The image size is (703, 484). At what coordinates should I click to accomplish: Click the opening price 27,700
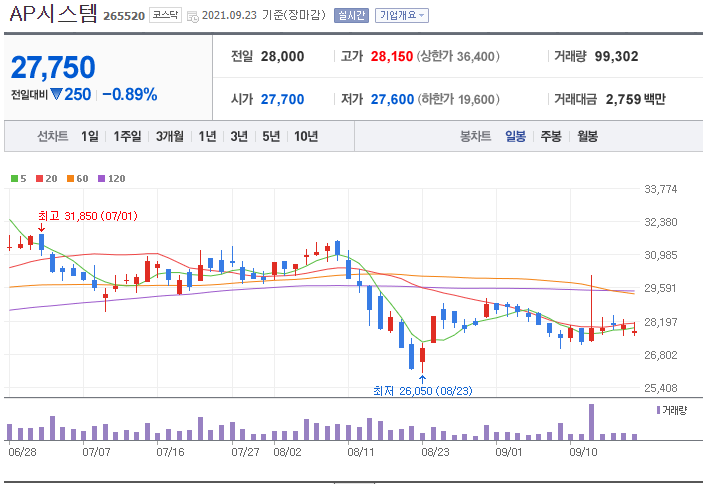(x=282, y=99)
